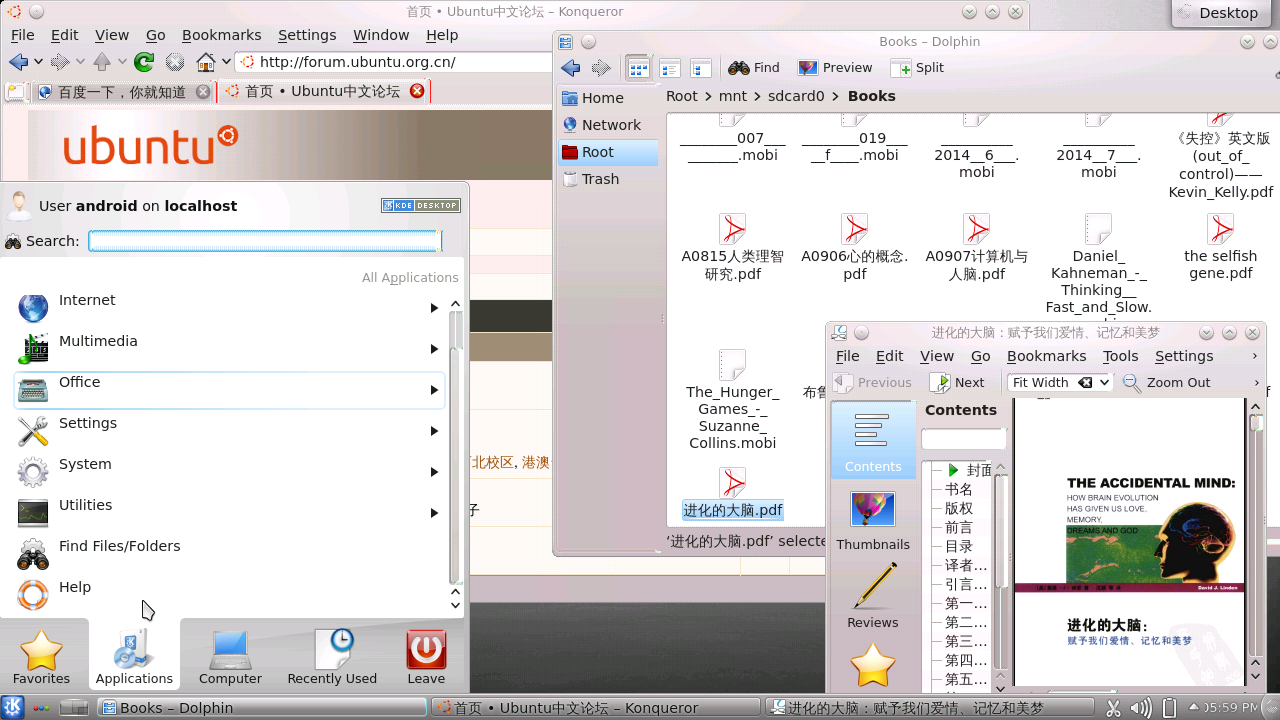
Task: Expand the Settings submenu arrow in launcher
Action: 434,431
